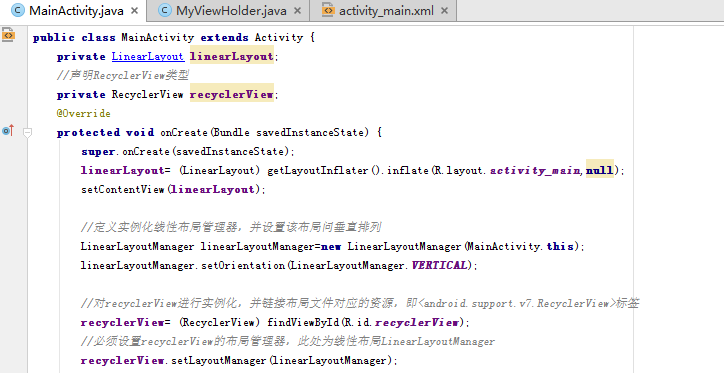Open the MyViewHolder.java tab

[229, 10]
